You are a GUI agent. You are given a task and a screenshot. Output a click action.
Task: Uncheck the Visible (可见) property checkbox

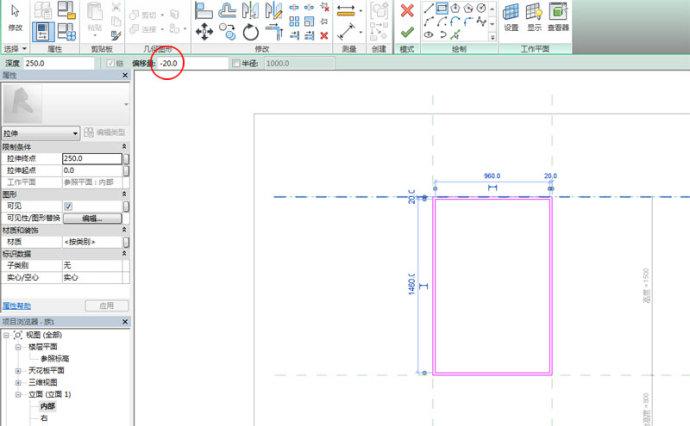[x=68, y=205]
